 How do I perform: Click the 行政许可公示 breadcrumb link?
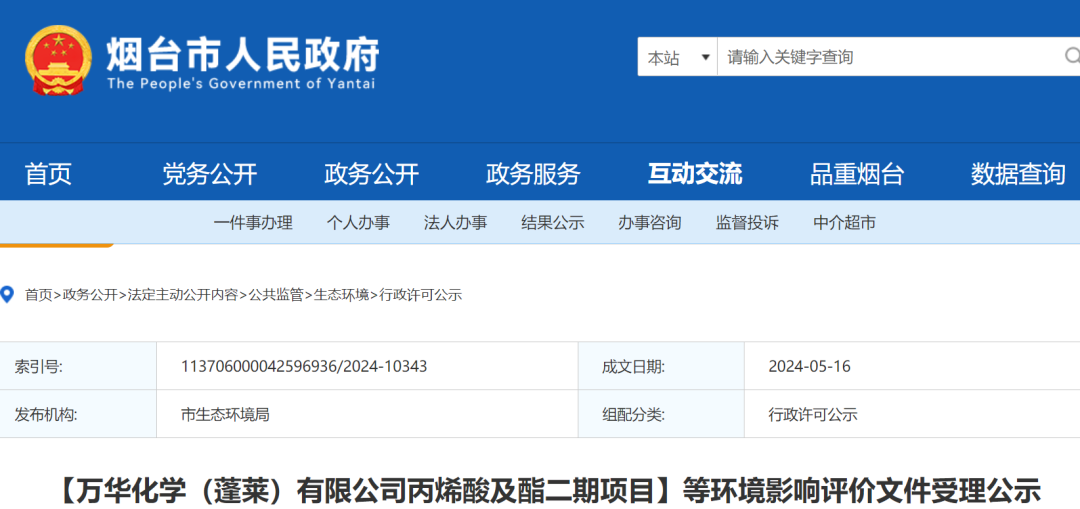point(421,295)
